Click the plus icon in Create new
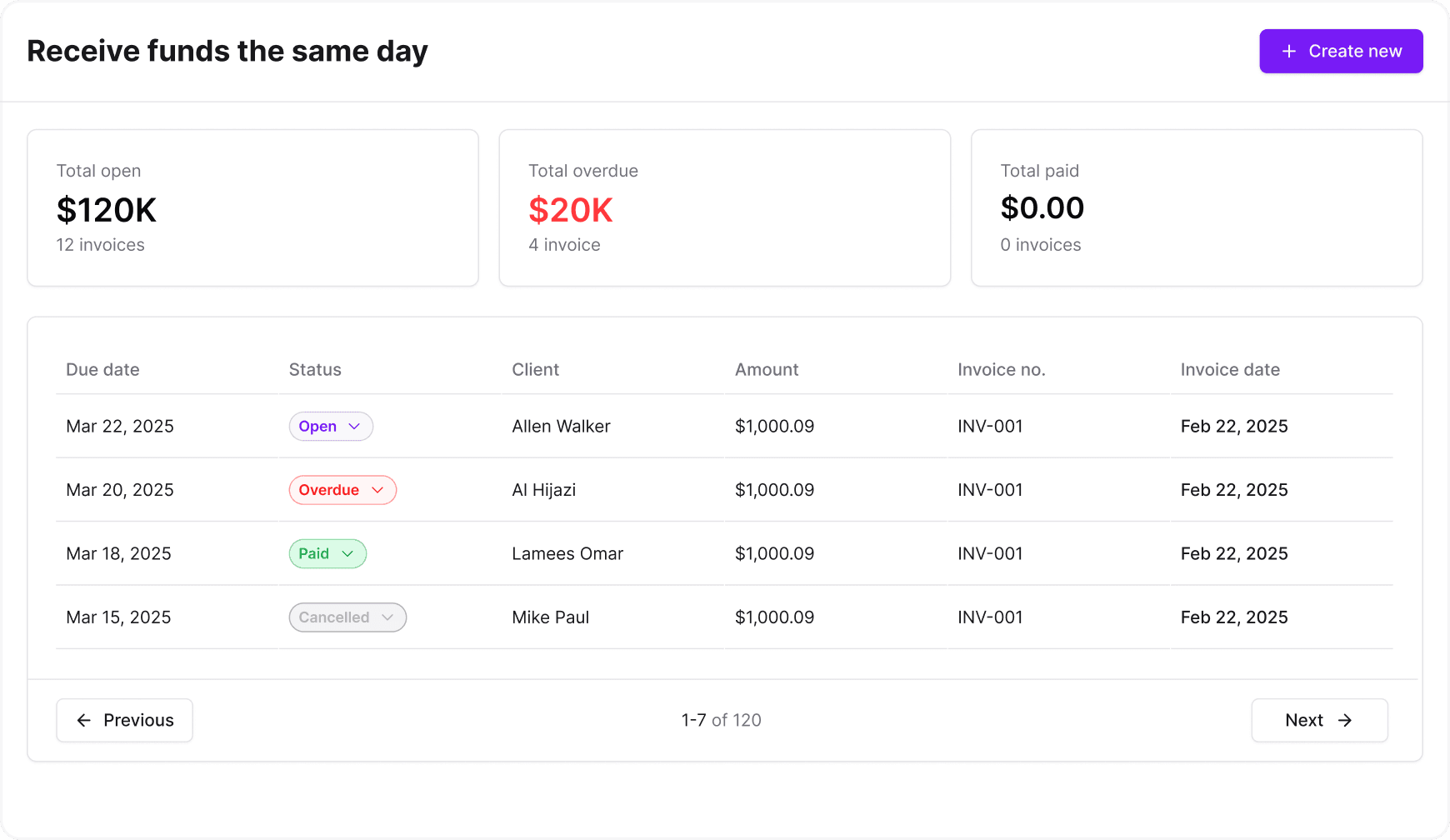 [x=1288, y=52]
